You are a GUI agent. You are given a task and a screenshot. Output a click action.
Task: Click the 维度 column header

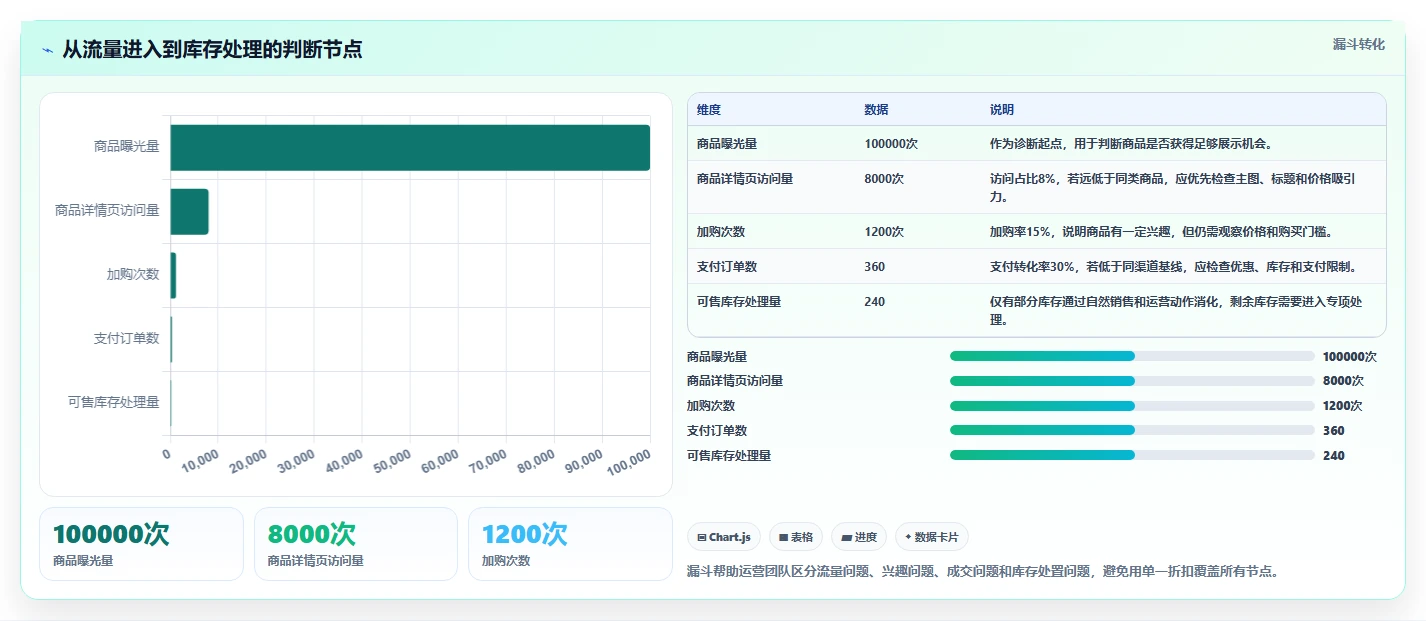(709, 110)
